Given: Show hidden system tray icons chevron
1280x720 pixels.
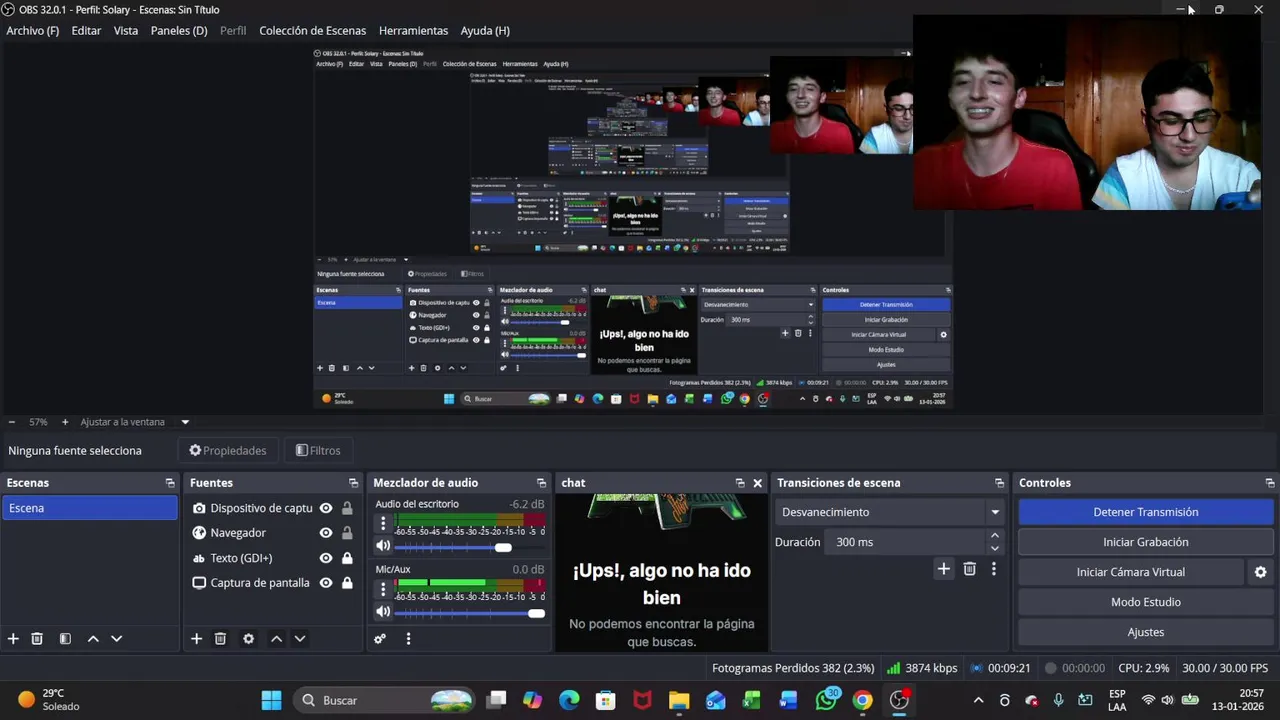Looking at the screenshot, I should tap(978, 700).
